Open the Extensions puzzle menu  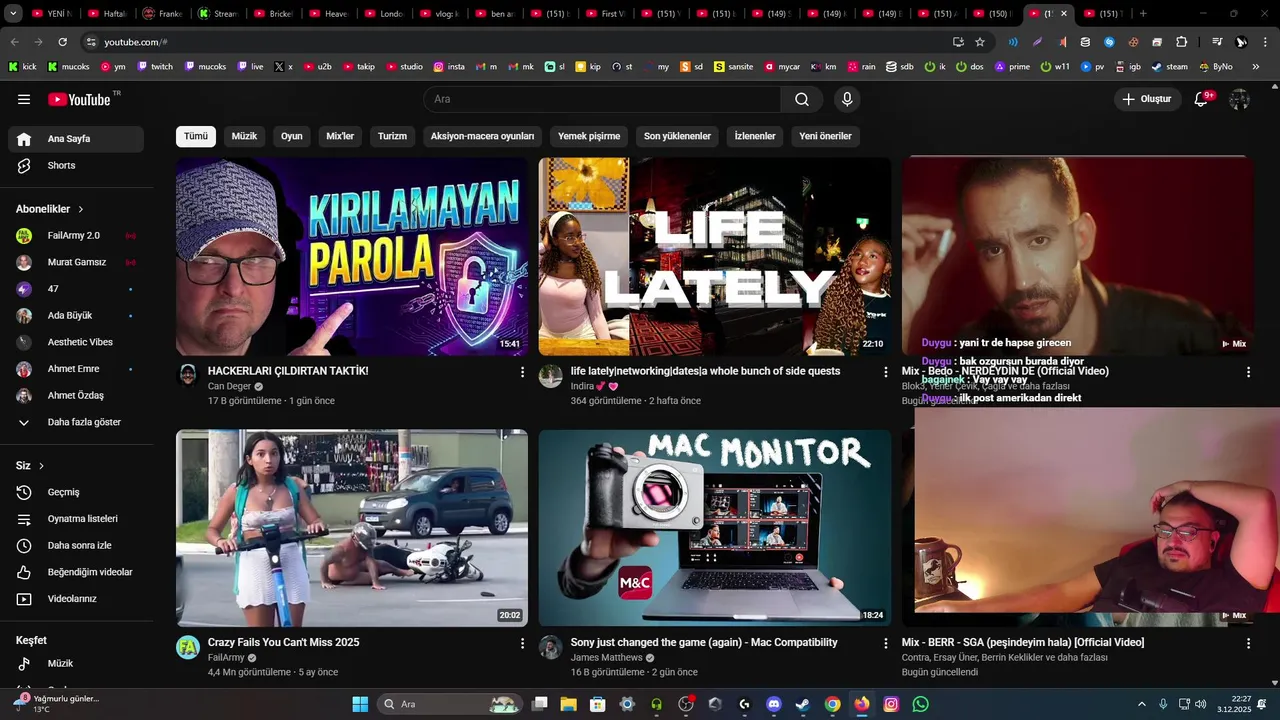click(x=1181, y=42)
